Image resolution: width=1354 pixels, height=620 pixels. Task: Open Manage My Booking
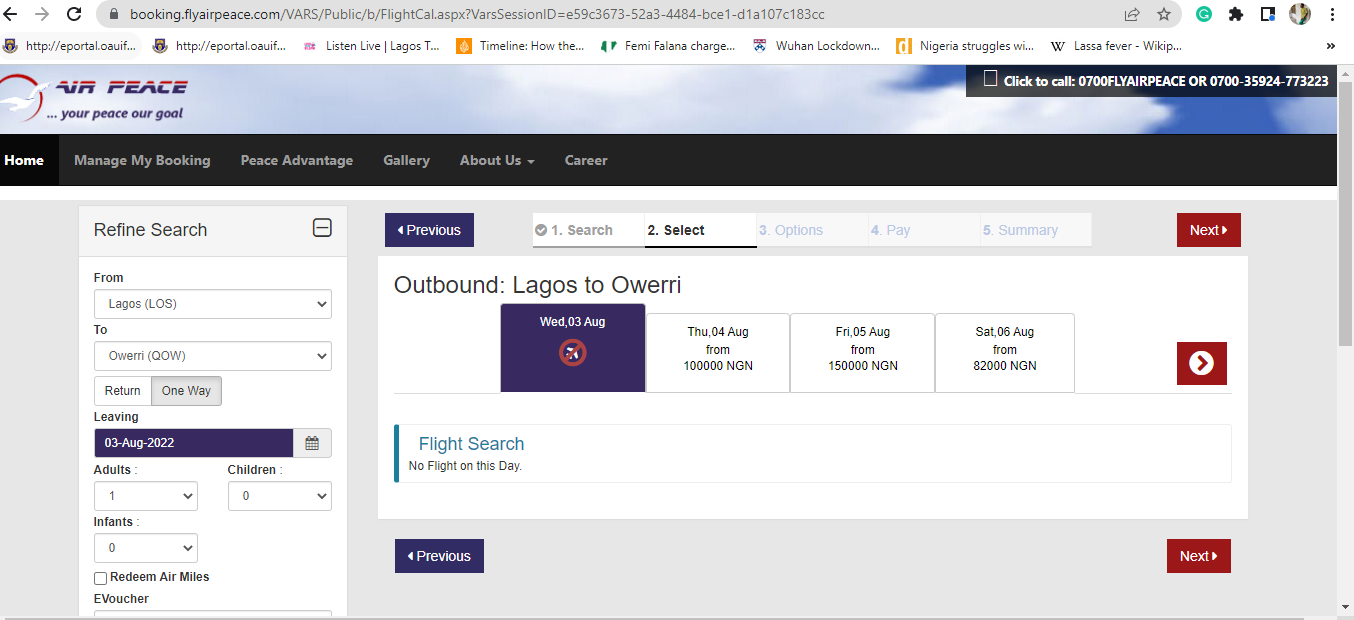point(142,160)
